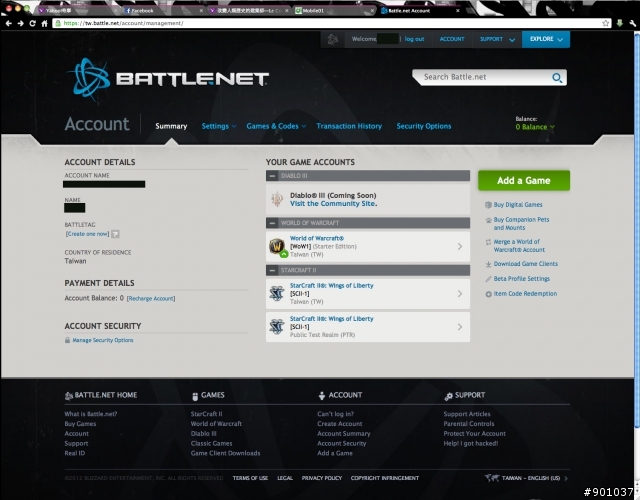640x500 pixels.
Task: Bookmark the page with star icon
Action: pyautogui.click(x=606, y=23)
